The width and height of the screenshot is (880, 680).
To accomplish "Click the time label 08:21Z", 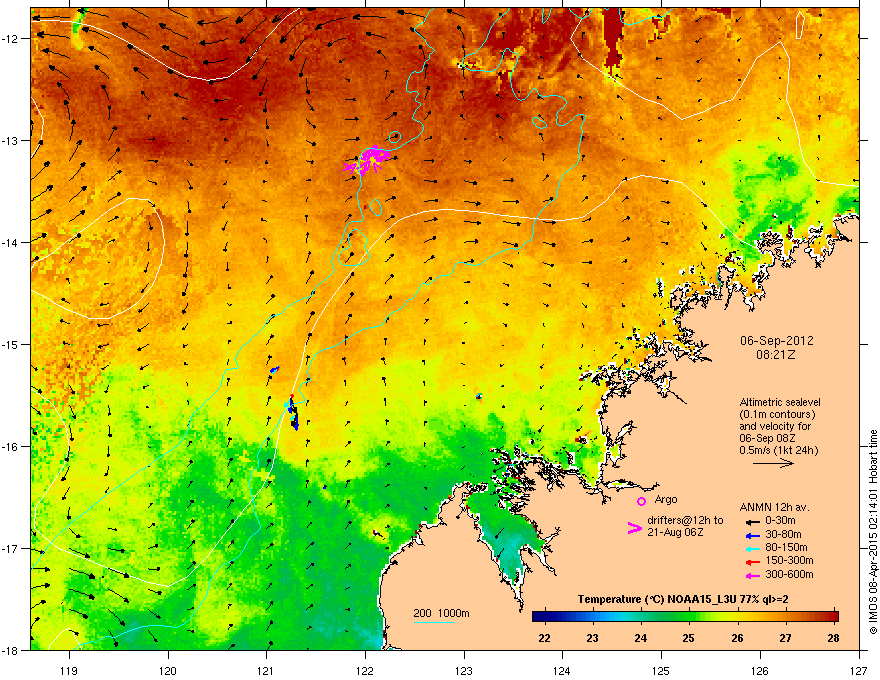I will [776, 355].
